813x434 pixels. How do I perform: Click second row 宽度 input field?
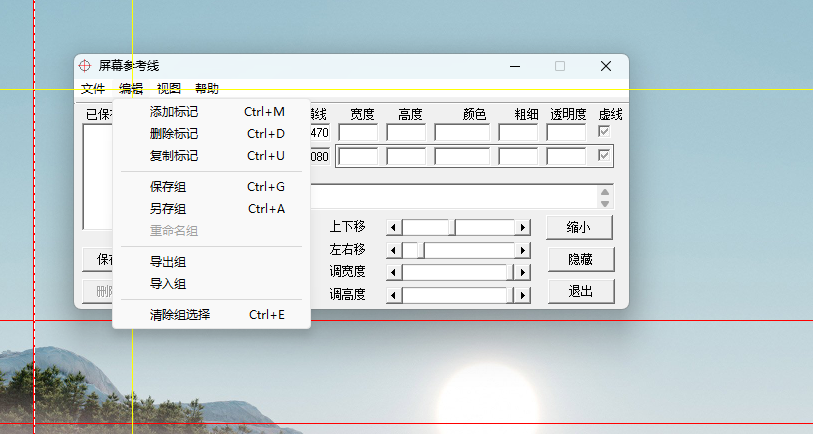(x=358, y=156)
